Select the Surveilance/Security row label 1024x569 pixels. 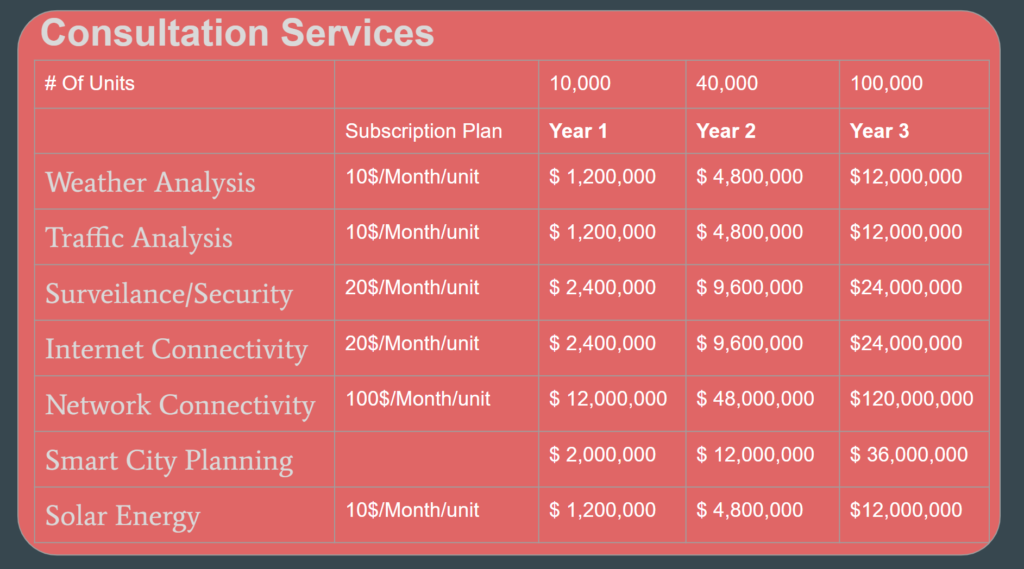coord(168,293)
